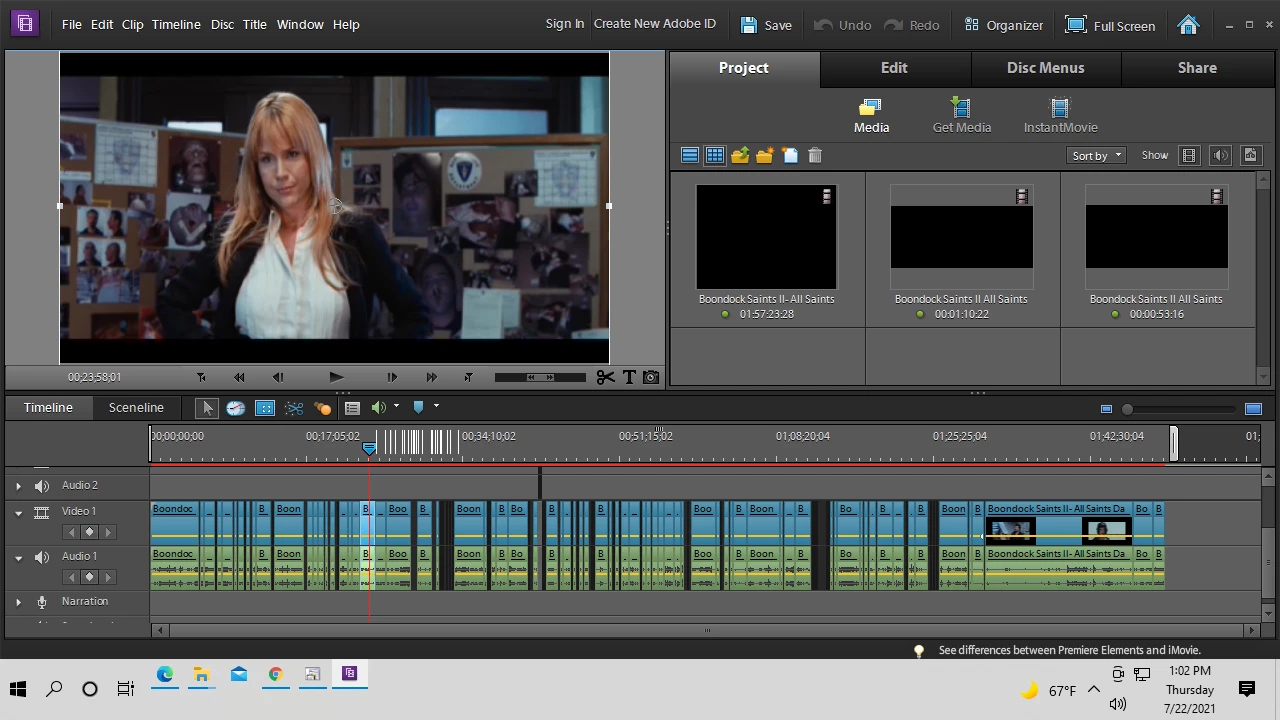Toggle the Narration microphone icon
The height and width of the screenshot is (720, 1280).
pyautogui.click(x=42, y=602)
